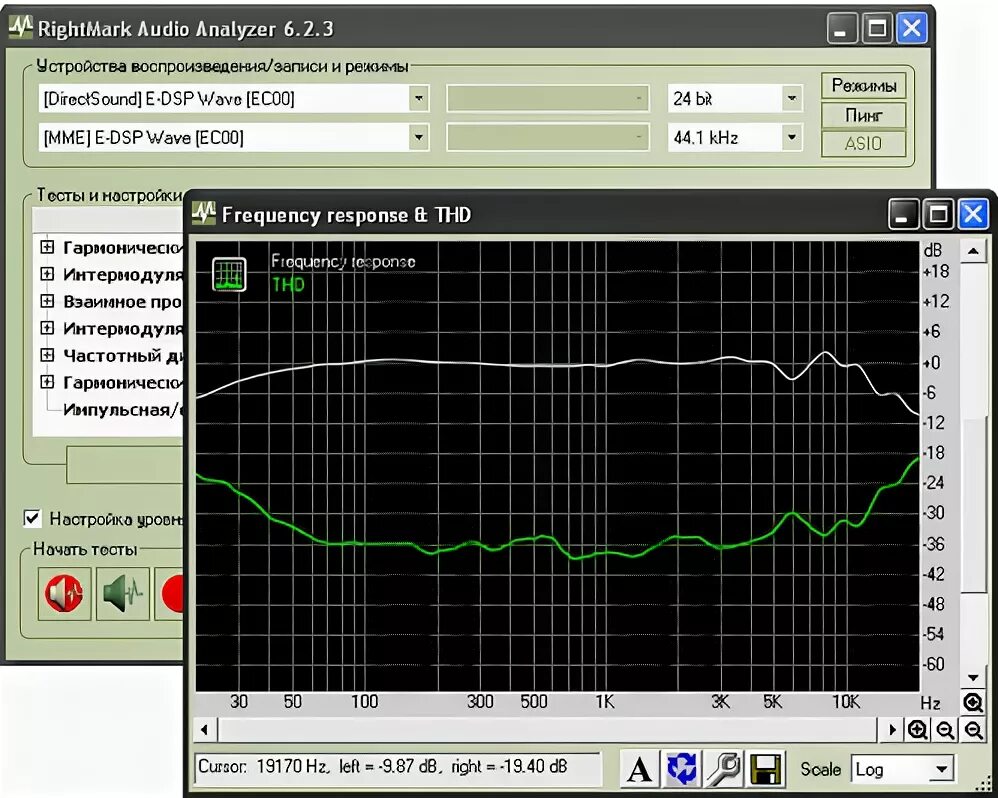Click the +18 dB axis label
The image size is (998, 798).
coord(937,272)
